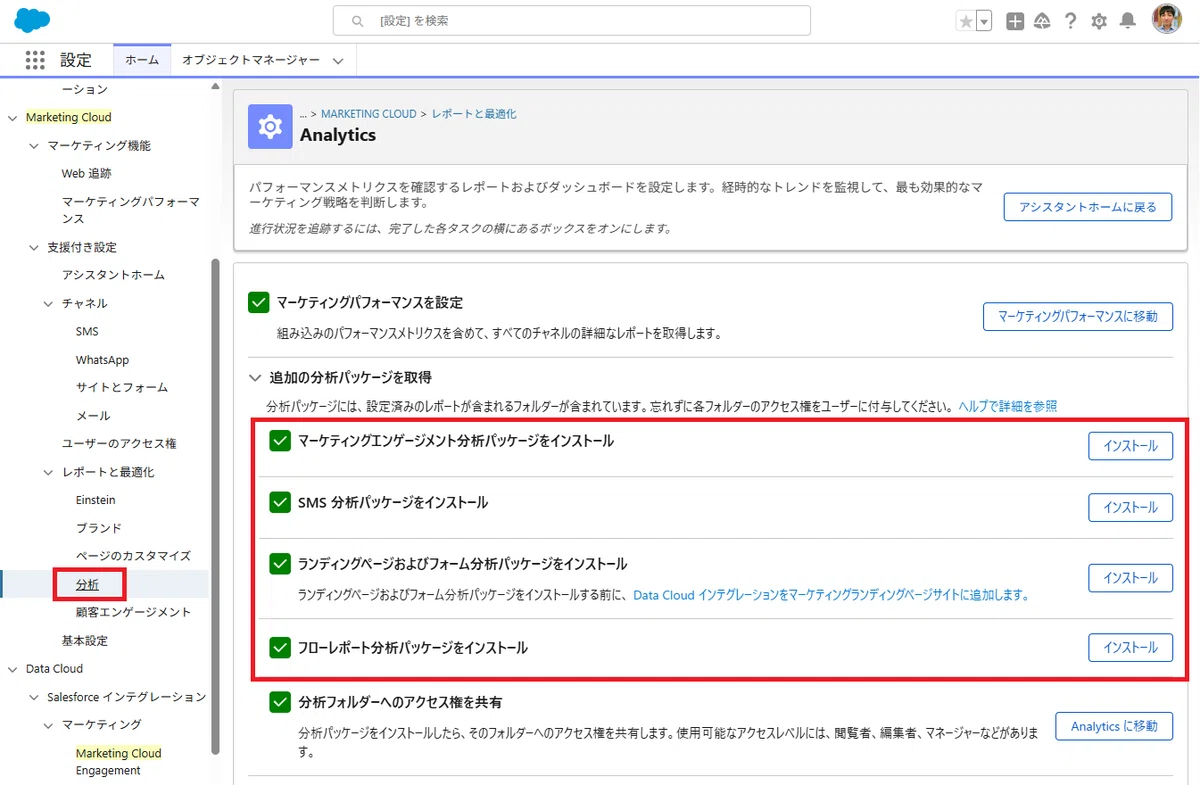Collapse the 支援付き設定 tree node
The height and width of the screenshot is (785, 1200).
click(x=34, y=248)
